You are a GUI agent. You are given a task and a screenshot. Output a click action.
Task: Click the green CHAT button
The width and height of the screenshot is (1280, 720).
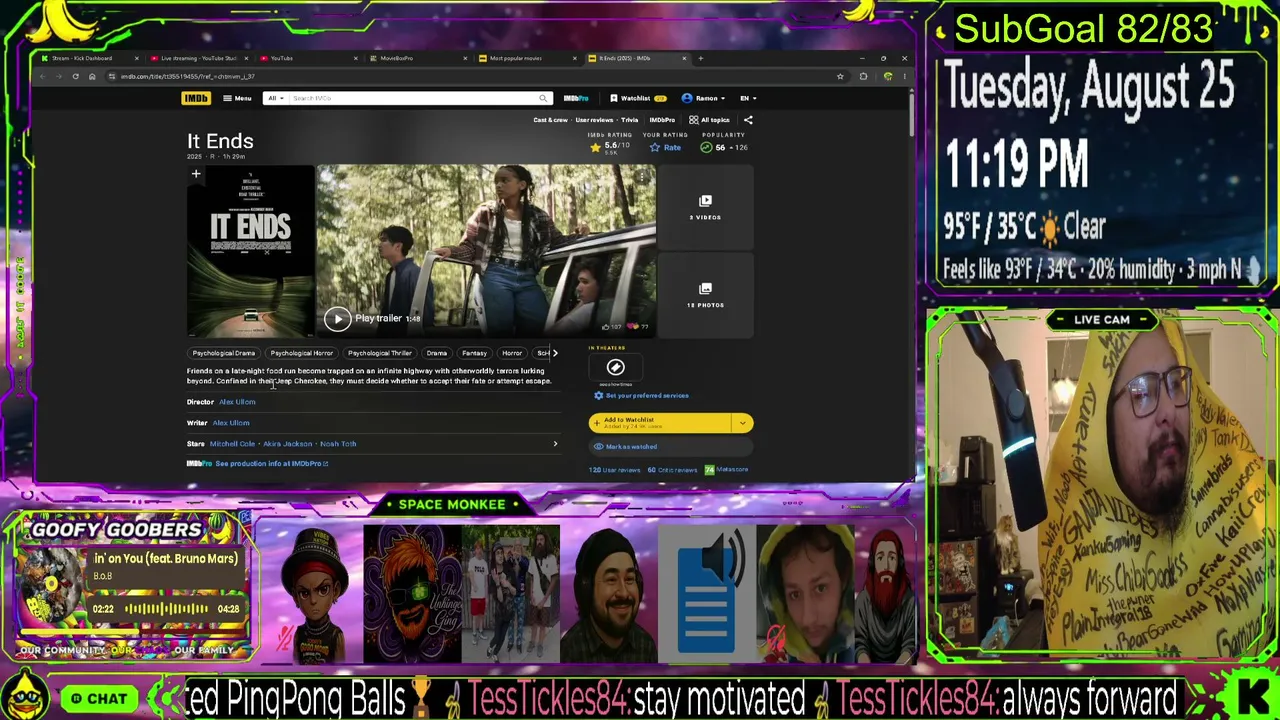coord(99,699)
